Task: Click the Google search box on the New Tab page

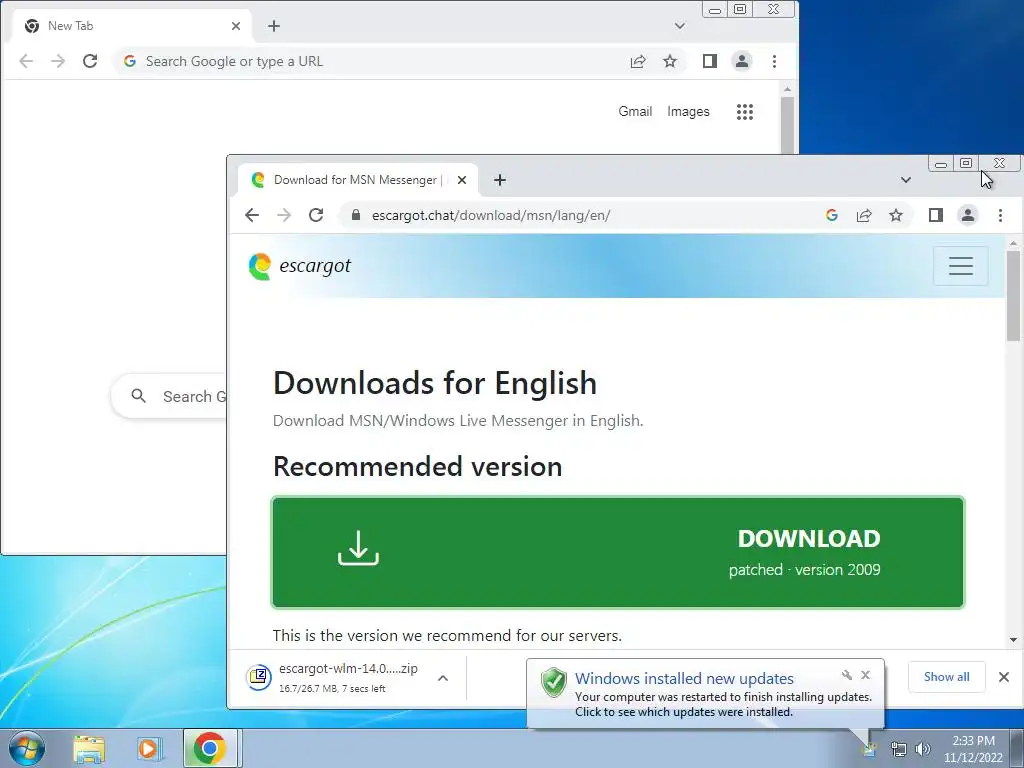Action: point(170,396)
